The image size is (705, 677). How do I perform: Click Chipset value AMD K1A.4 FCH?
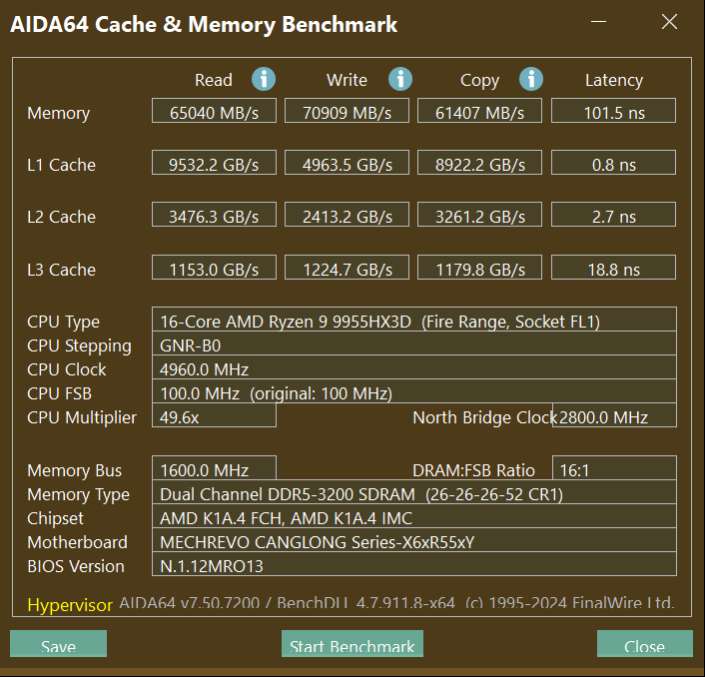(414, 516)
